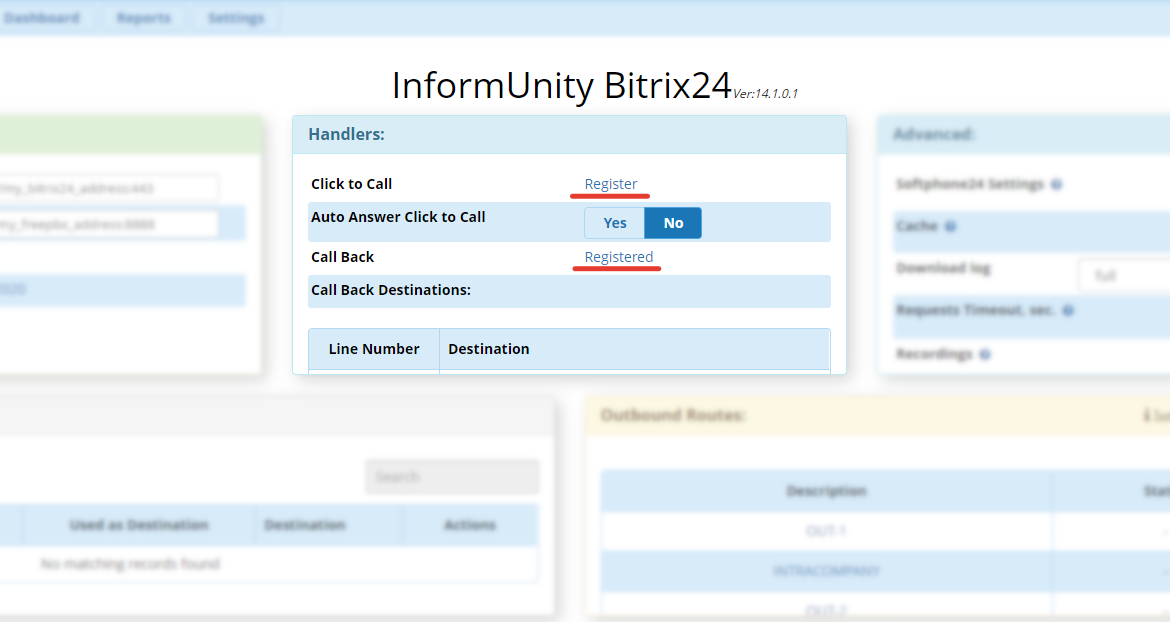Click the Call Back Destinations label
The image size is (1170, 622).
(x=391, y=290)
